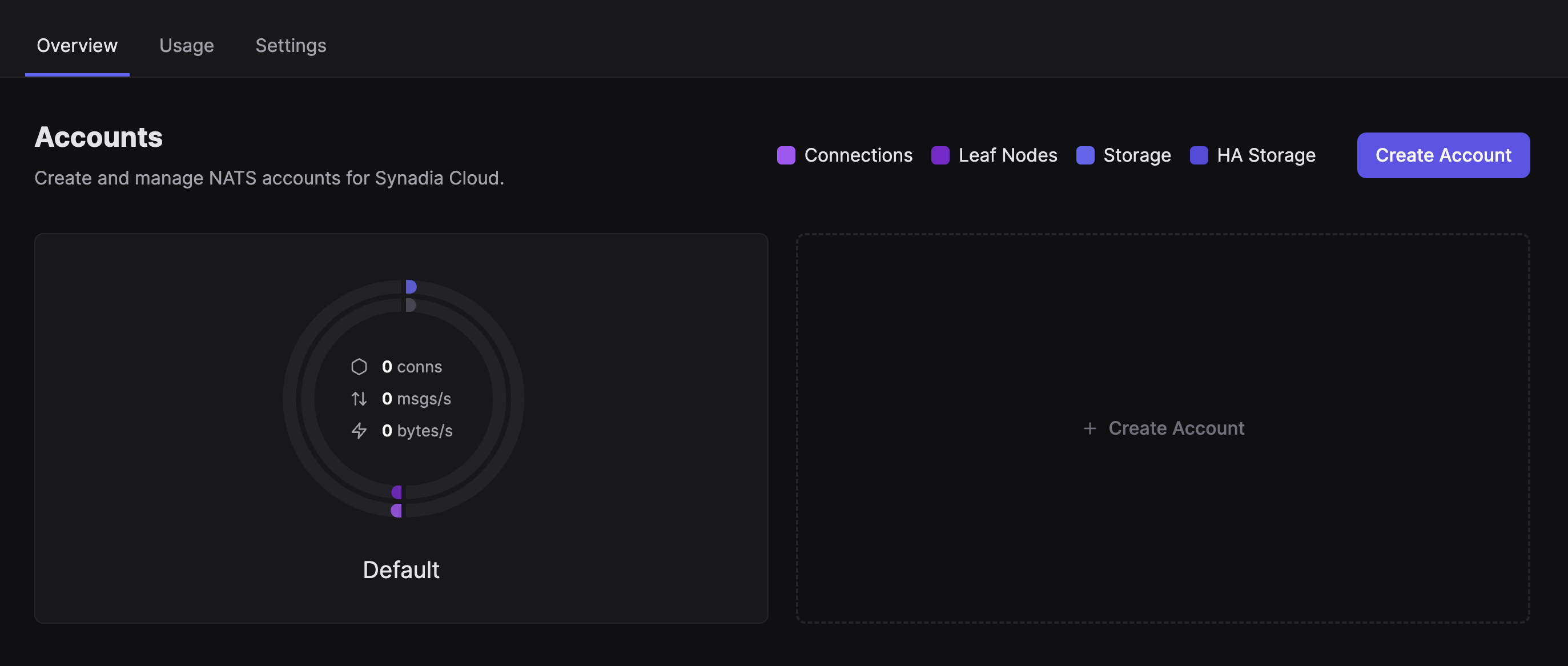Viewport: 1568px width, 666px height.
Task: Click the Create Account button top right
Action: 1444,155
